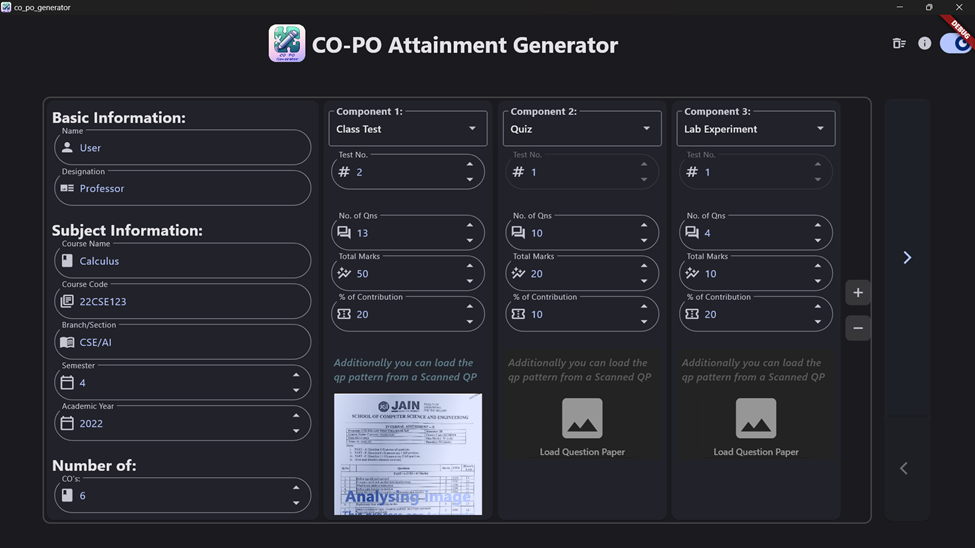The image size is (975, 548).
Task: Click the CO-PO Generator app logo
Action: point(287,44)
